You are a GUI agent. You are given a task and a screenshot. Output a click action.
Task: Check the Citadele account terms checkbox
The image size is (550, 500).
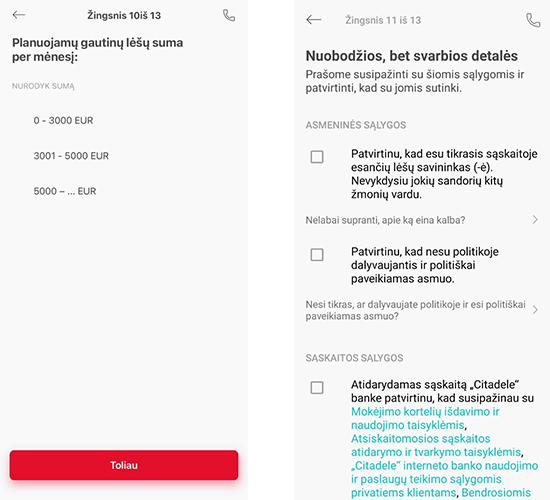click(317, 388)
